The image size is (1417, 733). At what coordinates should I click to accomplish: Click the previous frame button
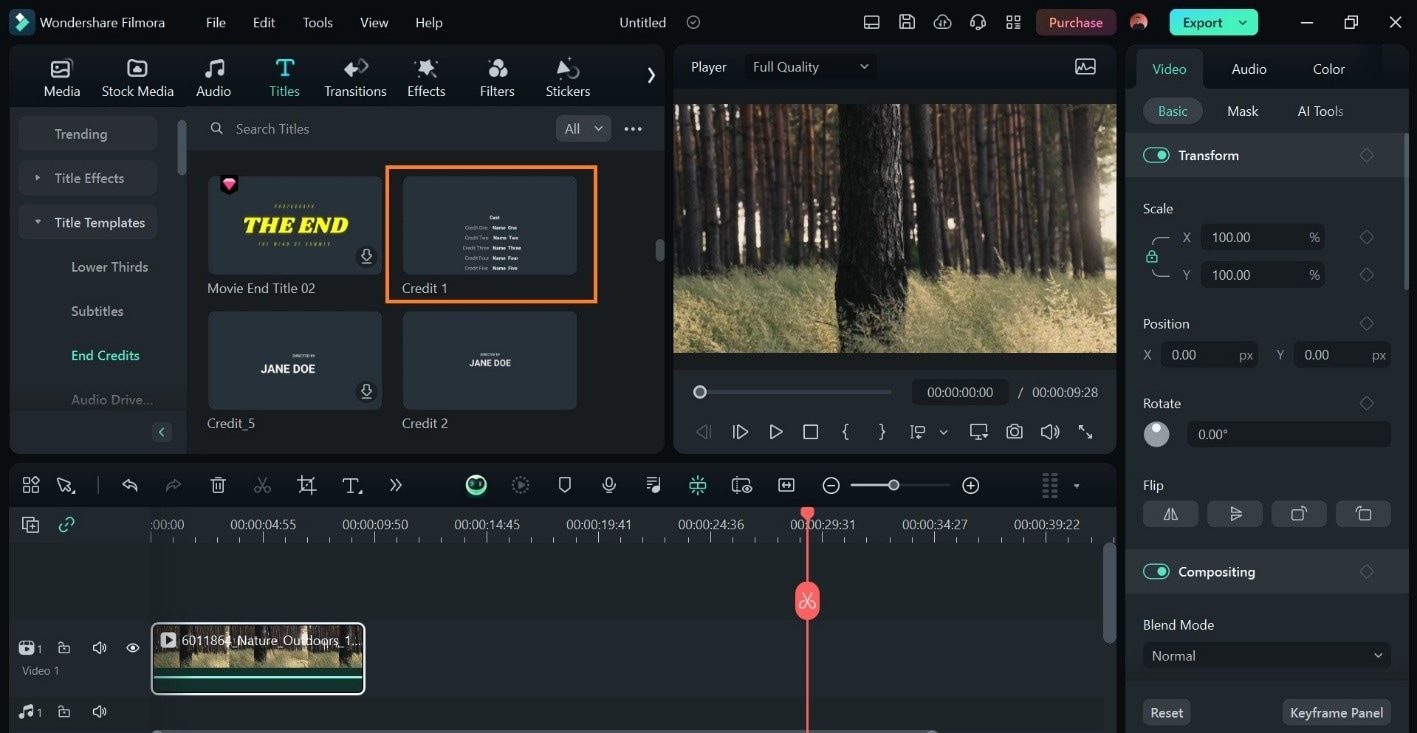pos(704,432)
